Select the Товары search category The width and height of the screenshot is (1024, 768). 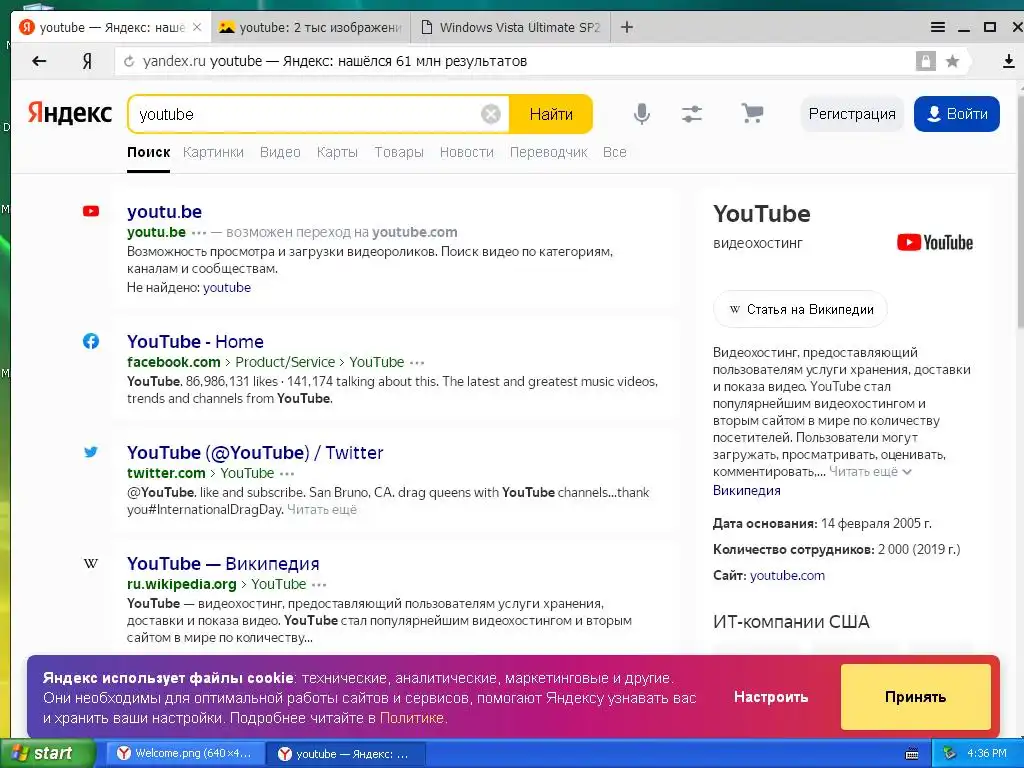[399, 152]
